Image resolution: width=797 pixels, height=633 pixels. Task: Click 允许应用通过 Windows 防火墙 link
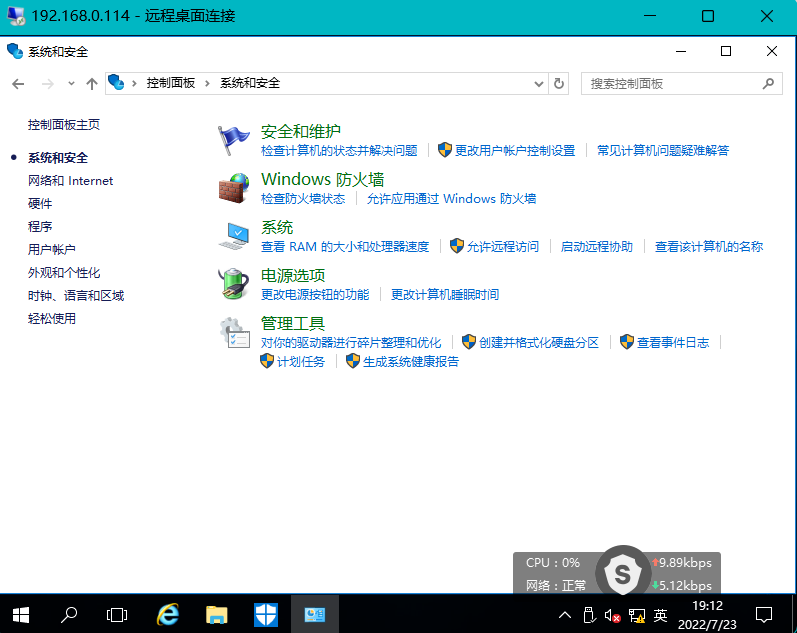pos(451,198)
